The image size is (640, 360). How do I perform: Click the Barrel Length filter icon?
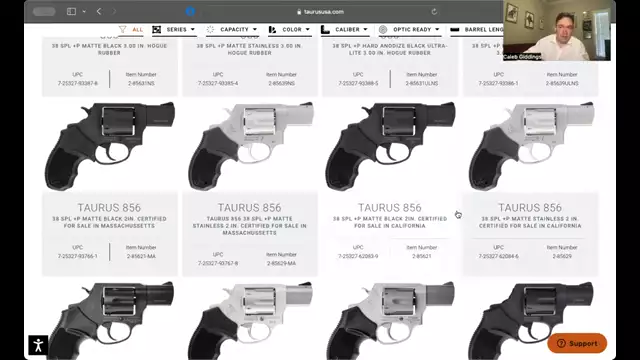pyautogui.click(x=455, y=29)
